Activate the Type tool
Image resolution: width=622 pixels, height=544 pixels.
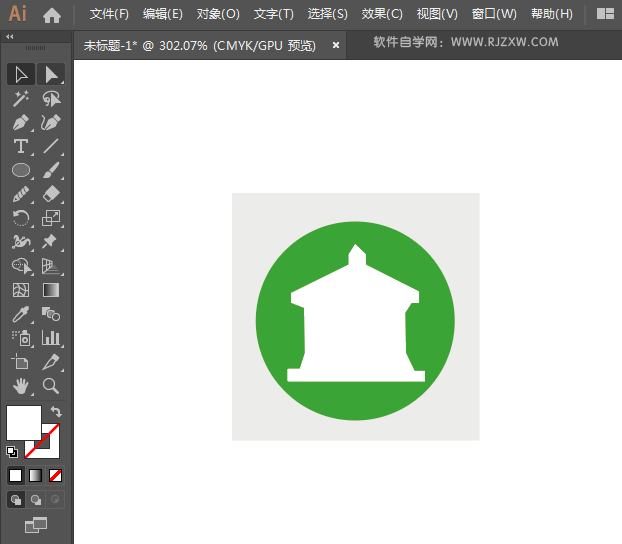(21, 146)
